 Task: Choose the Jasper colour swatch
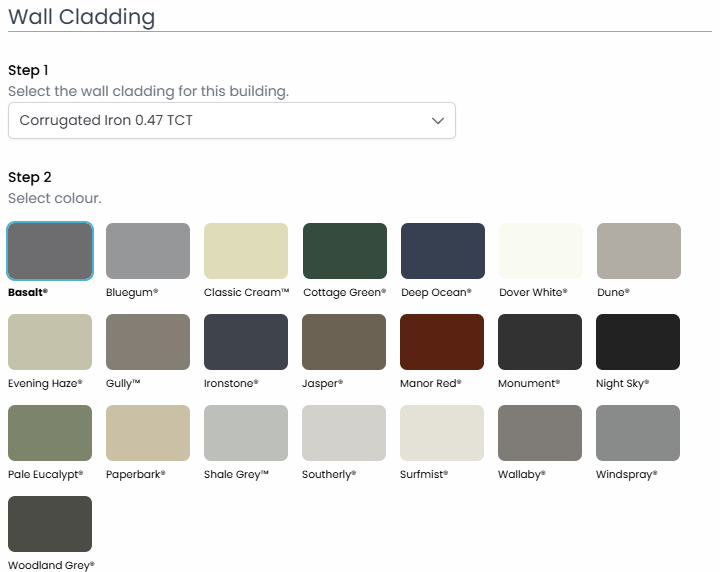point(344,342)
